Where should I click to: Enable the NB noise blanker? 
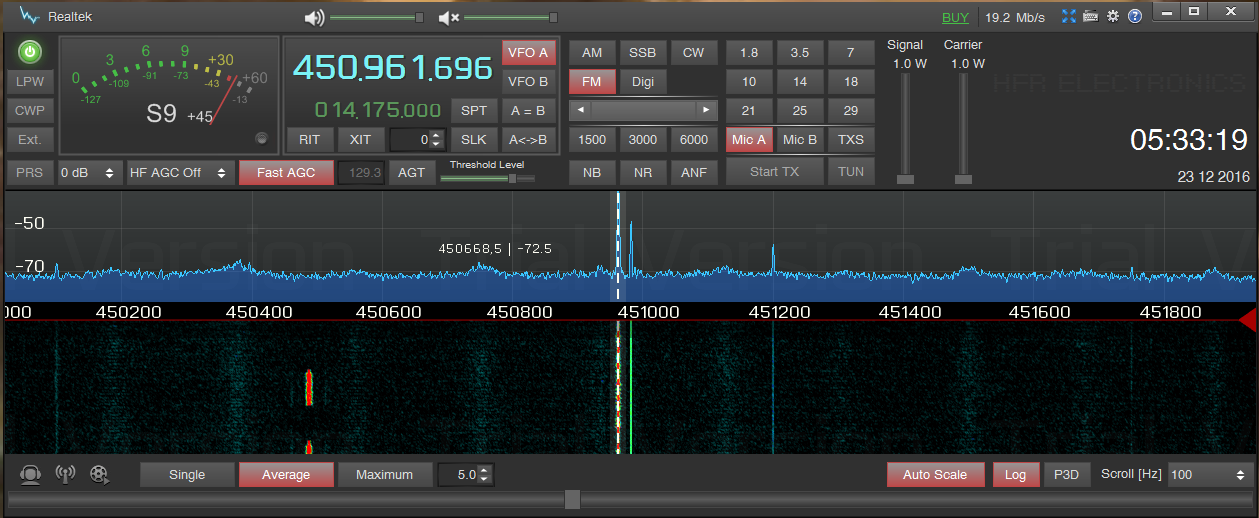pos(592,172)
